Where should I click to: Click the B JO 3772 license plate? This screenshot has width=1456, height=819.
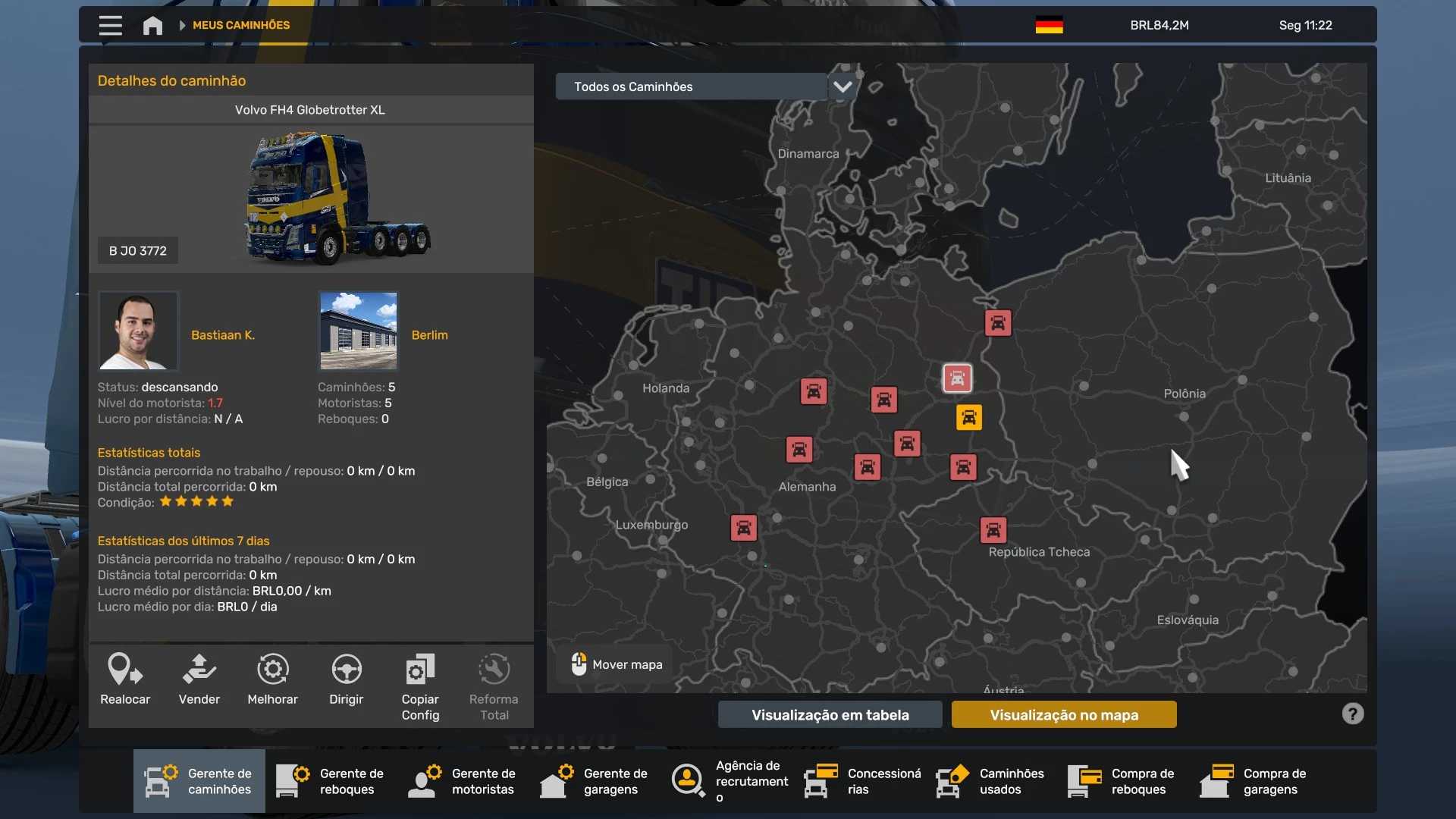click(138, 251)
